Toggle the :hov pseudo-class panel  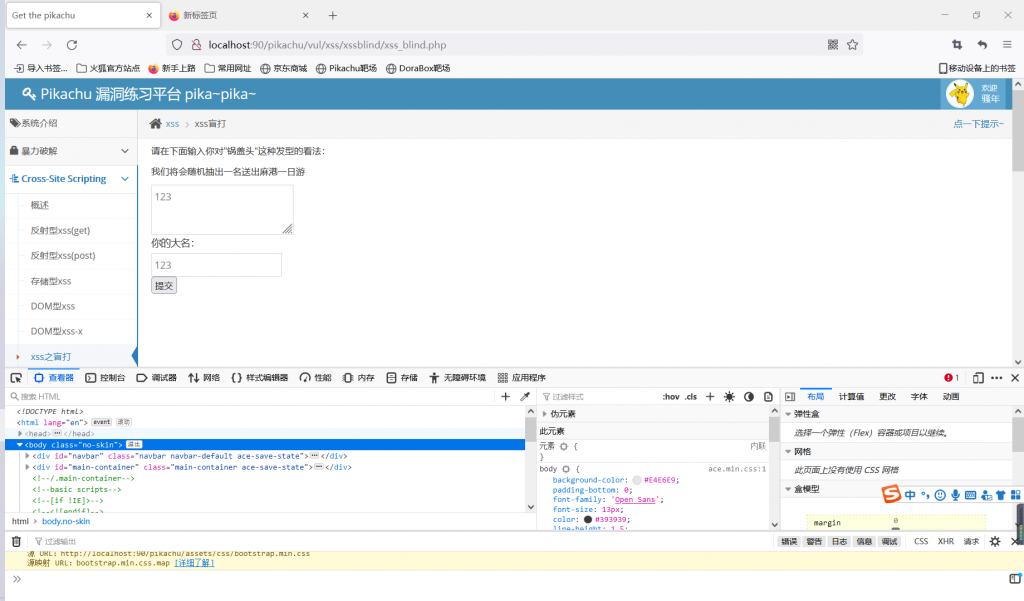click(670, 397)
